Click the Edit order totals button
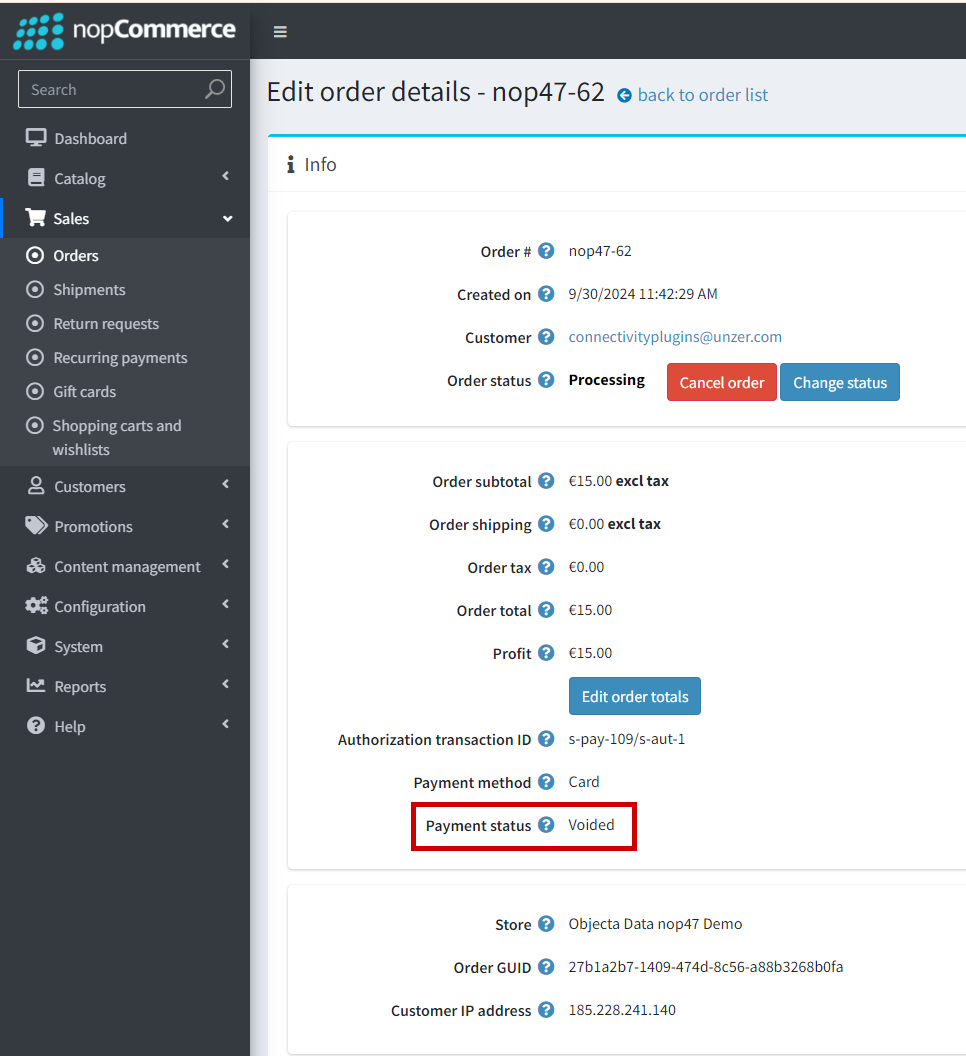This screenshot has height=1056, width=966. pos(635,696)
